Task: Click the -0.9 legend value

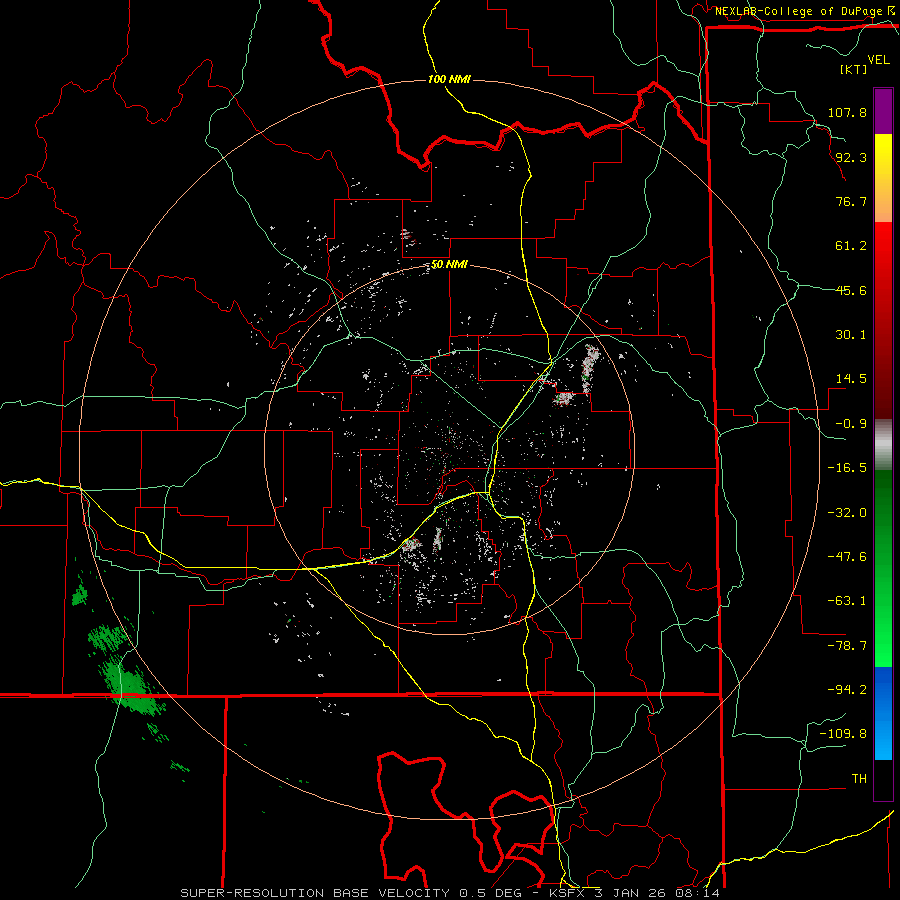Action: pyautogui.click(x=851, y=424)
